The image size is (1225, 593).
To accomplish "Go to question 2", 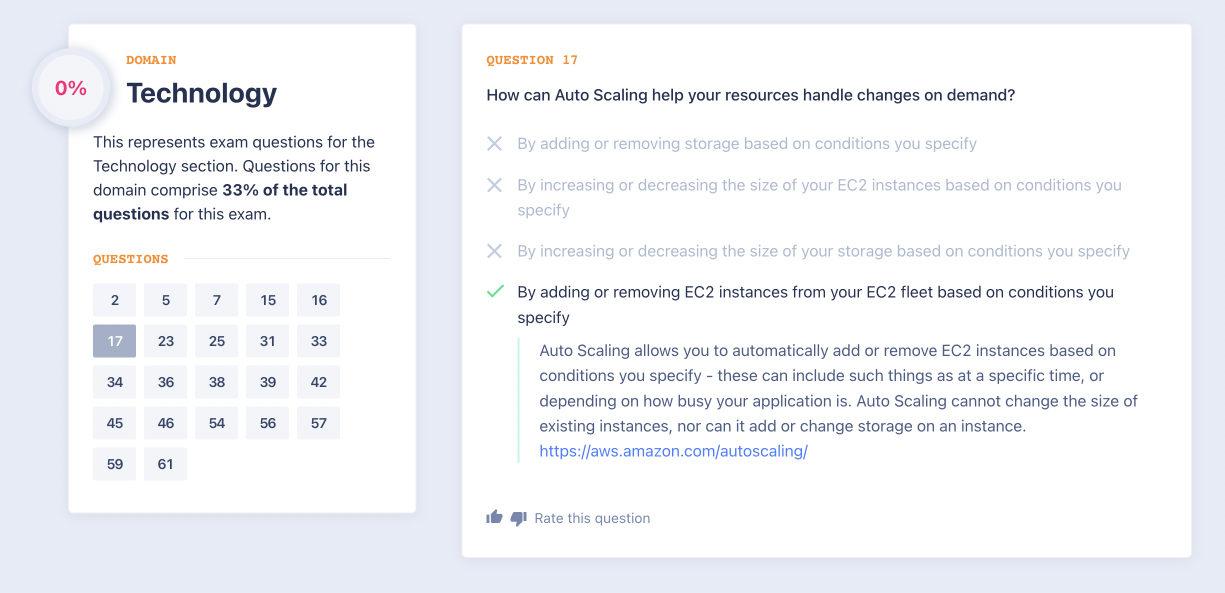I will (x=115, y=300).
